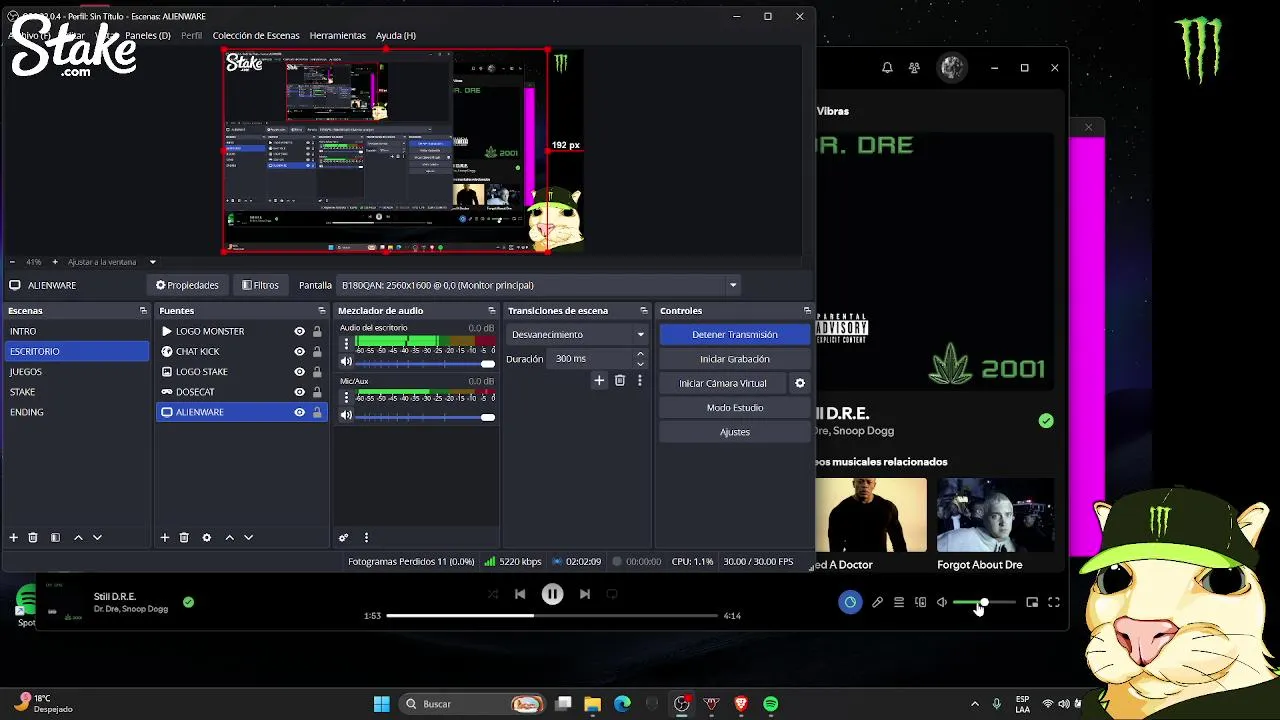Viewport: 1280px width, 720px height.
Task: Hide the DOSECAT source
Action: click(299, 391)
